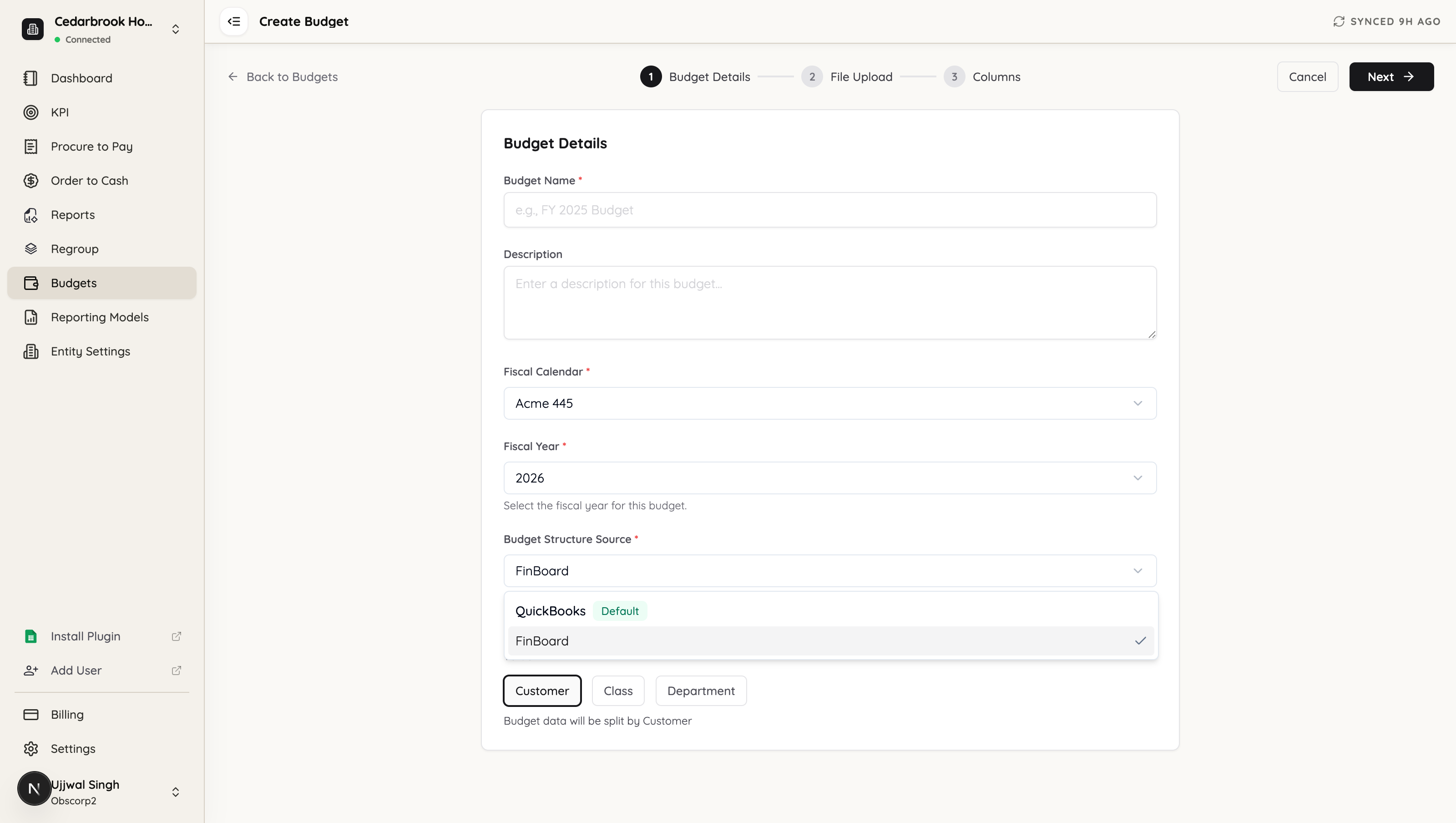The image size is (1456, 823).
Task: Click the Fiscal Calendar chevron arrow
Action: [x=1137, y=403]
